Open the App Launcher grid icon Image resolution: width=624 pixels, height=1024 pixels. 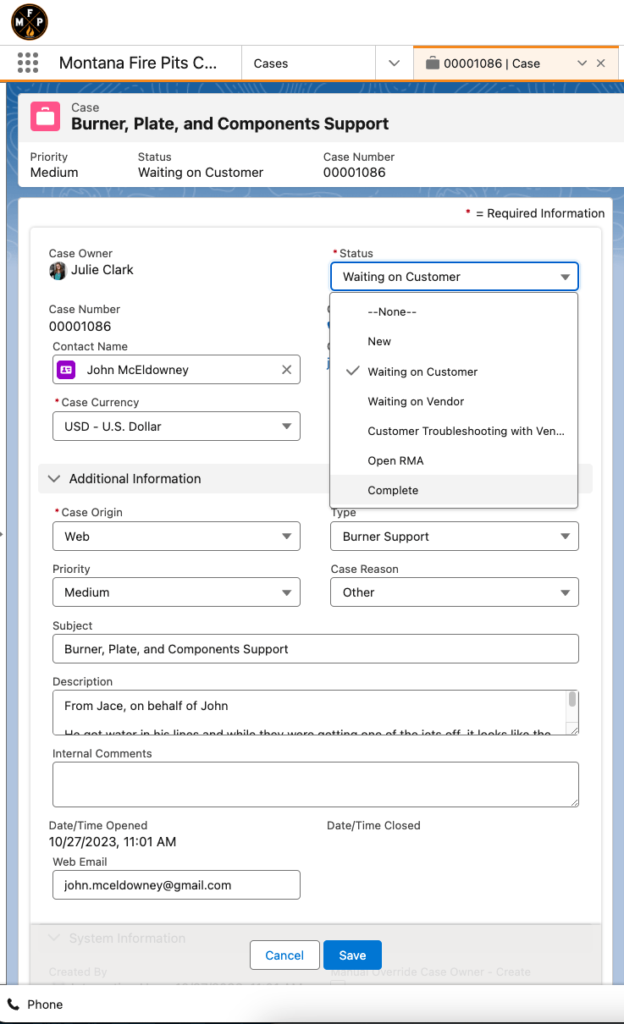click(x=27, y=63)
